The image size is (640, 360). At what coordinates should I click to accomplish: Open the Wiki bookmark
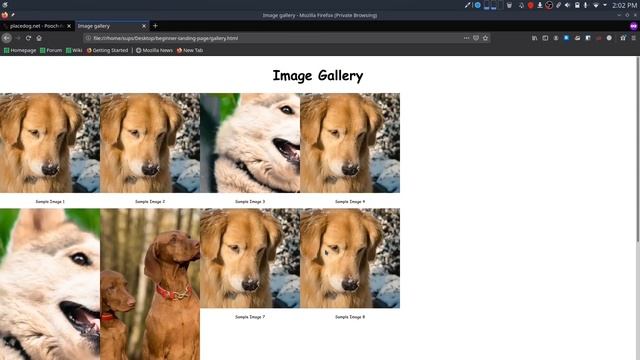pyautogui.click(x=74, y=50)
